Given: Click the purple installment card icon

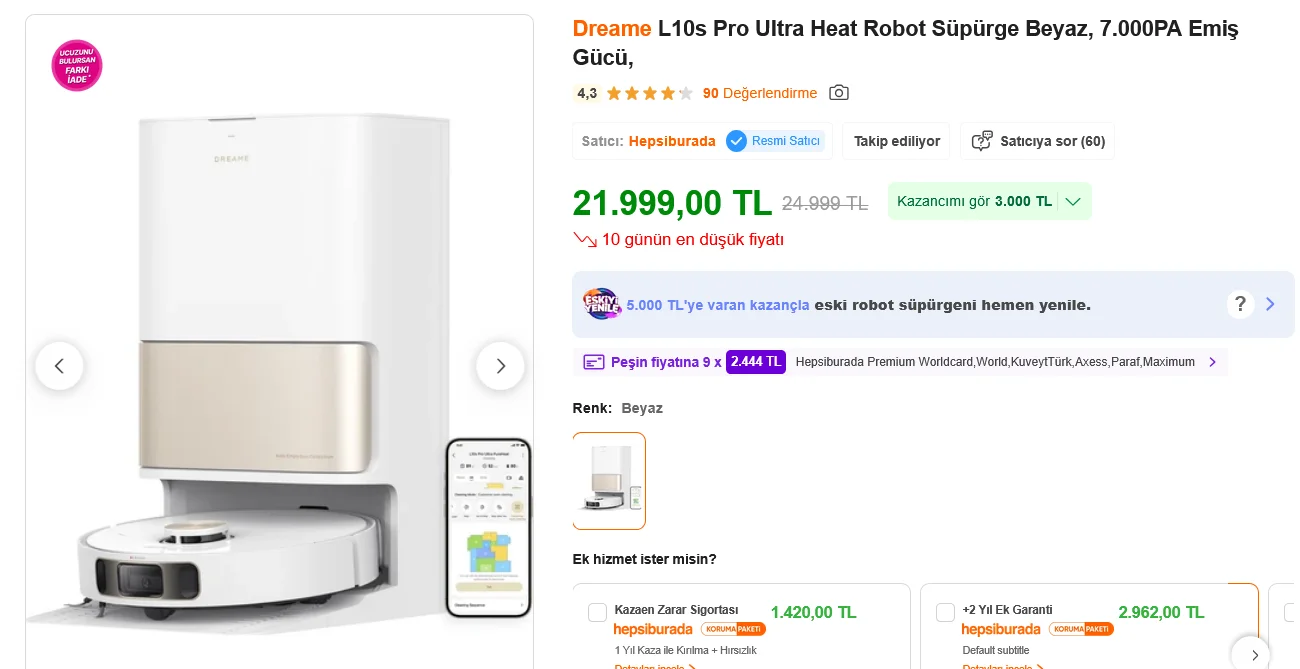Looking at the screenshot, I should [x=594, y=362].
